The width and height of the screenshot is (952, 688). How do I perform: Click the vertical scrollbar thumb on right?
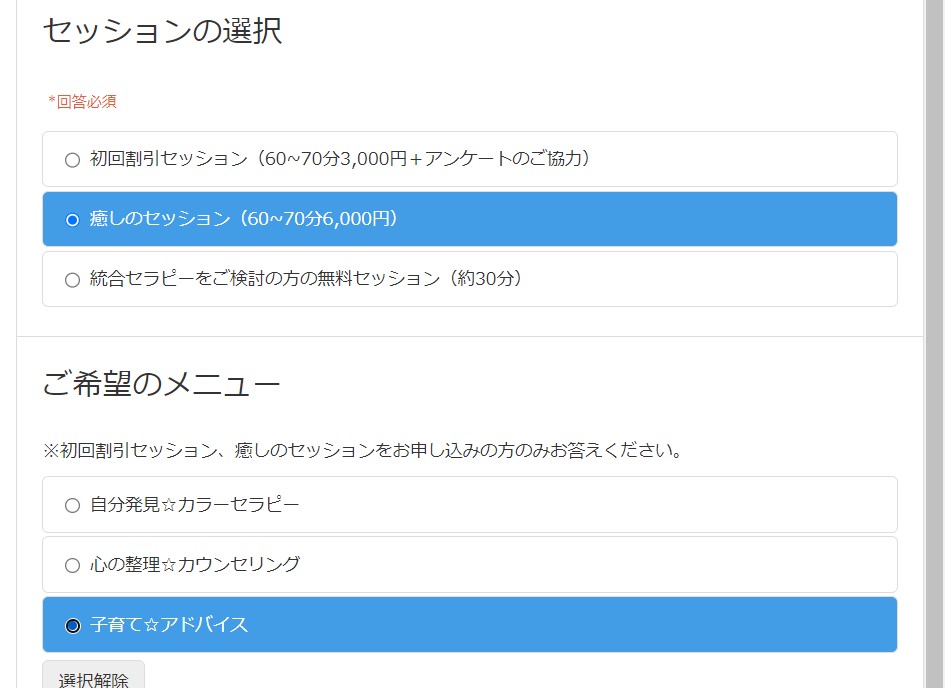[934, 344]
